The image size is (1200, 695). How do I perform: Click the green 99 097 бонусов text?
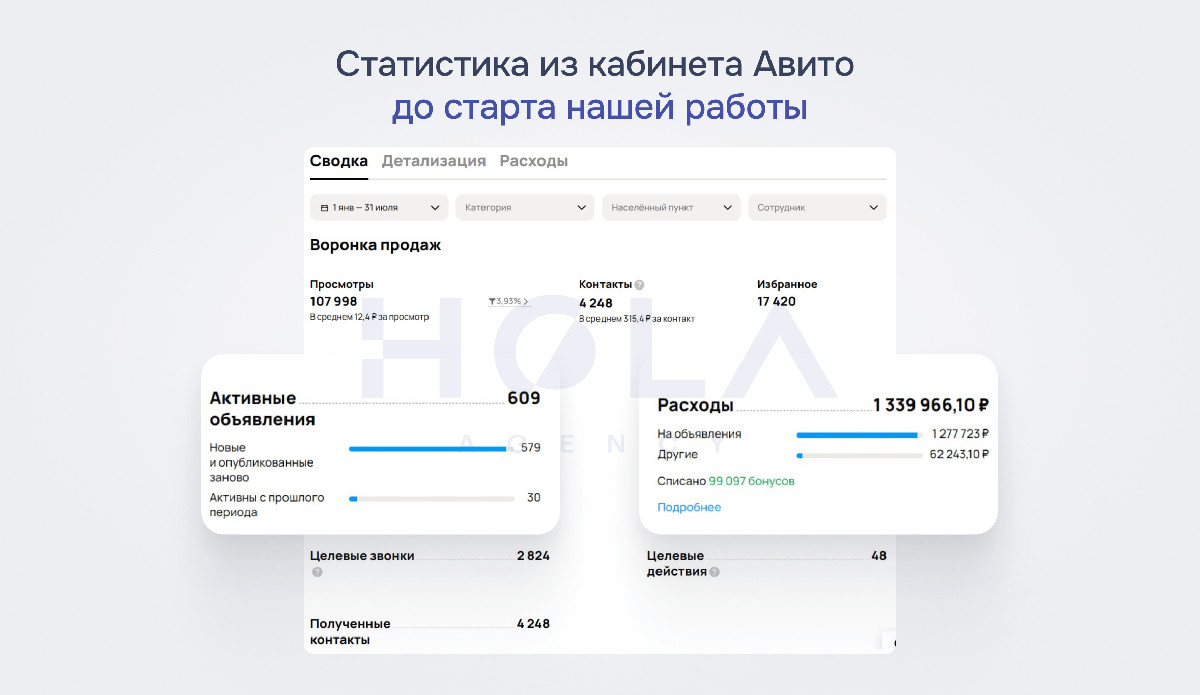(752, 481)
